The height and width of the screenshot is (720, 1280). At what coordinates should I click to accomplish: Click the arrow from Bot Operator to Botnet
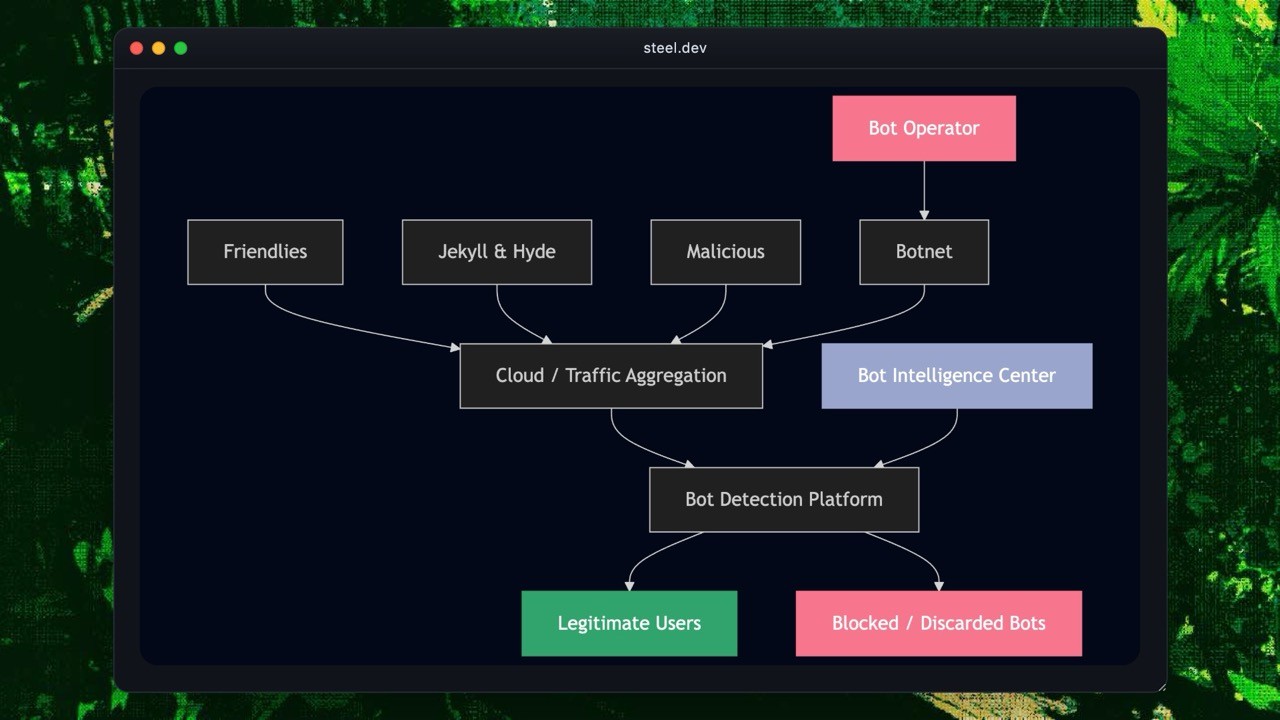pyautogui.click(x=923, y=190)
